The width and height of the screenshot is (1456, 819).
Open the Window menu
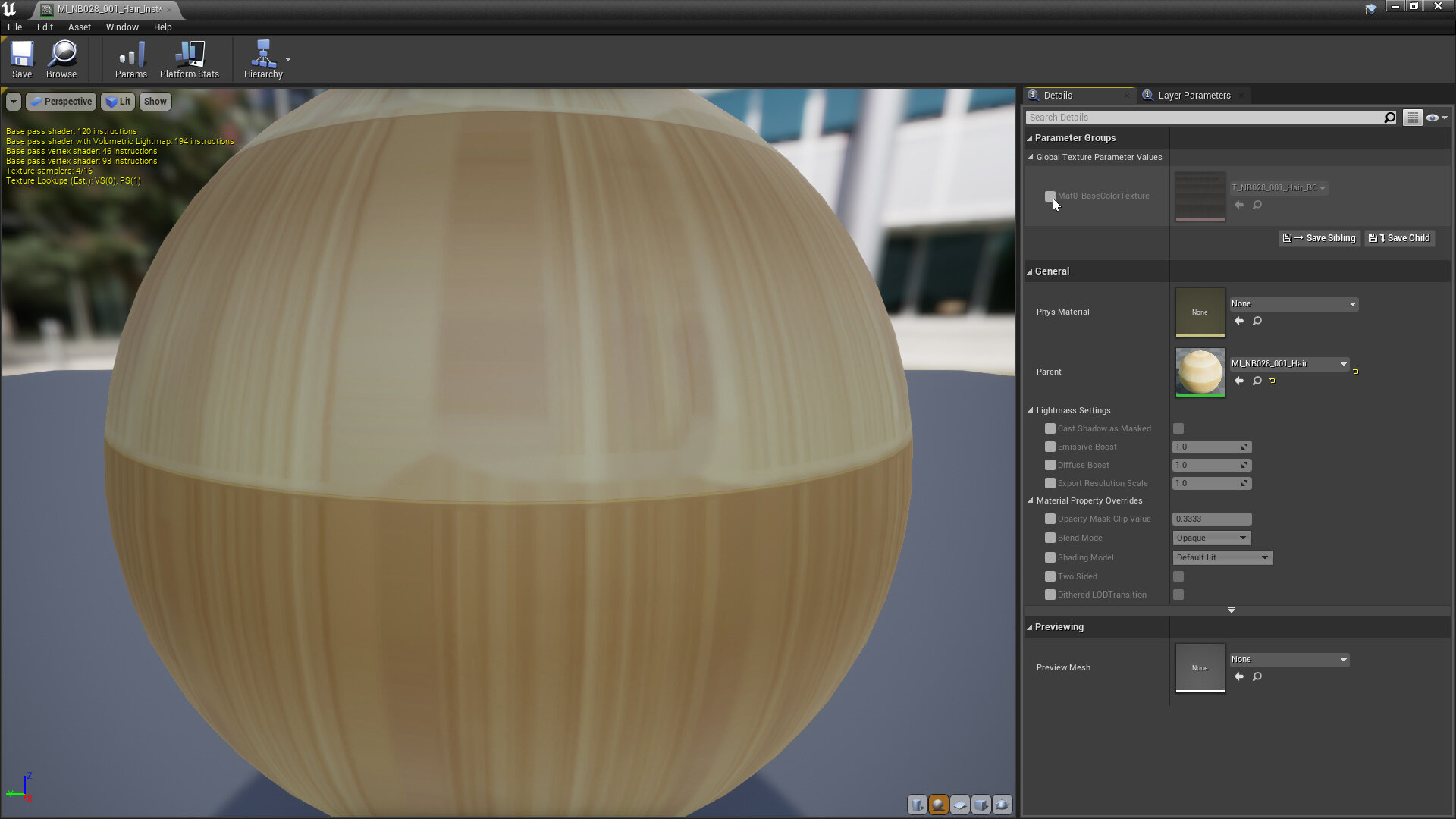coord(122,27)
